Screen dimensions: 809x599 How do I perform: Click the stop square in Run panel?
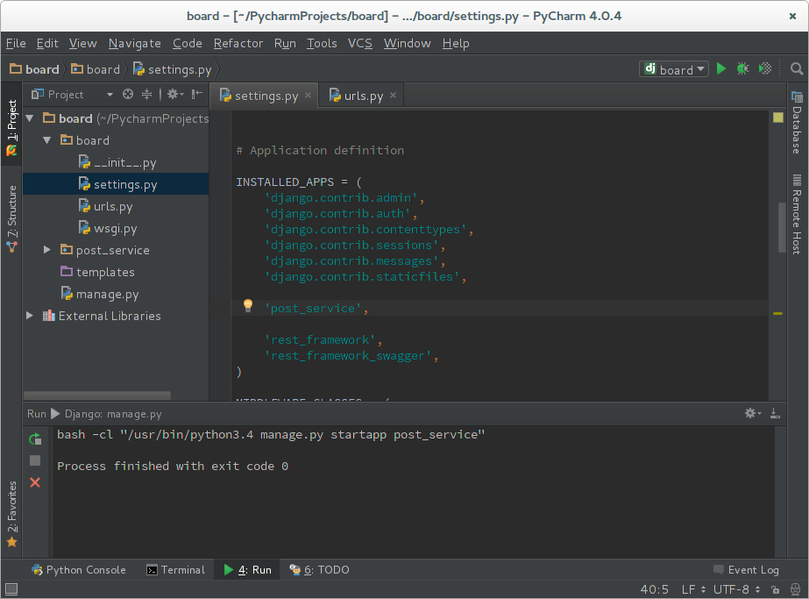35,460
